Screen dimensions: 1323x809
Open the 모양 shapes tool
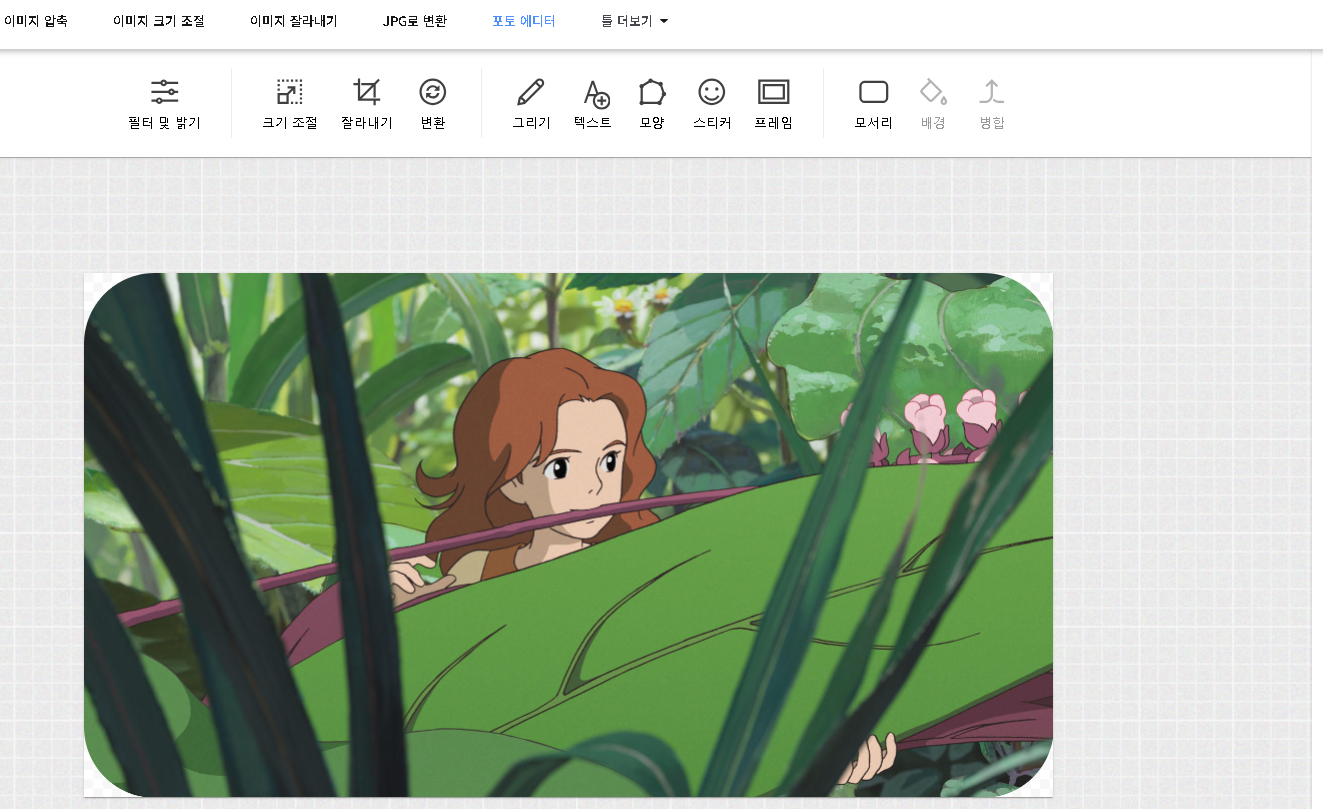(652, 105)
